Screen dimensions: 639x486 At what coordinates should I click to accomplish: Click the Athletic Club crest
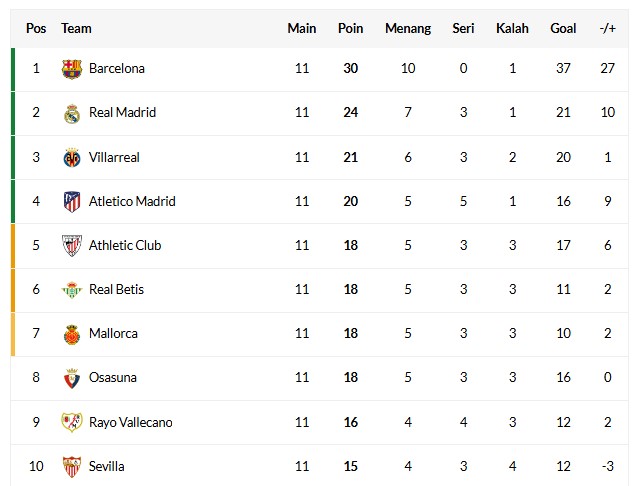tap(72, 246)
